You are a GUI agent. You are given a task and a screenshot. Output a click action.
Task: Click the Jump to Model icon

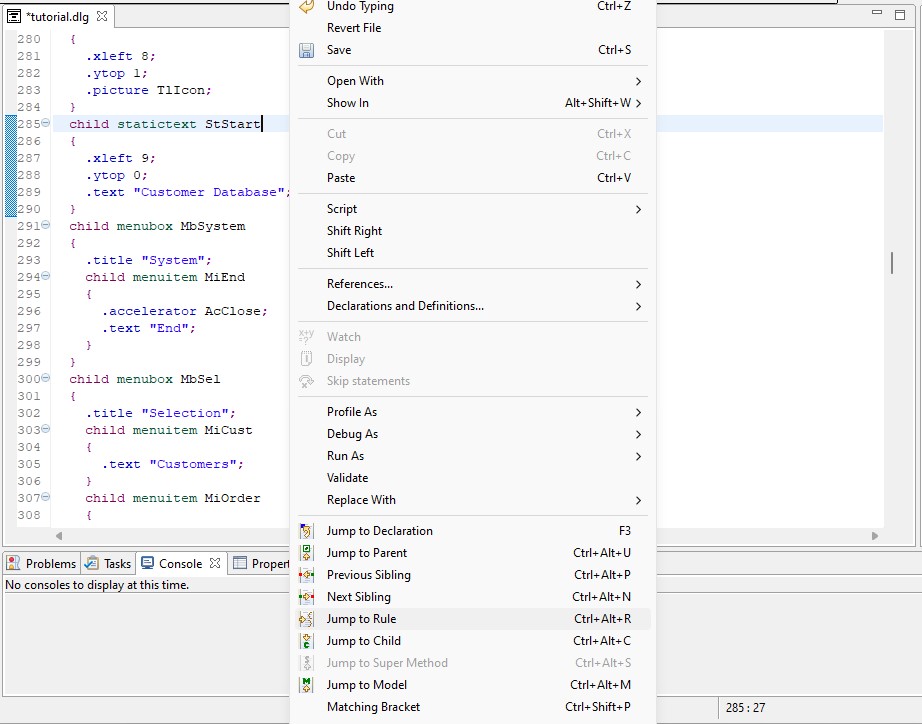coord(307,685)
